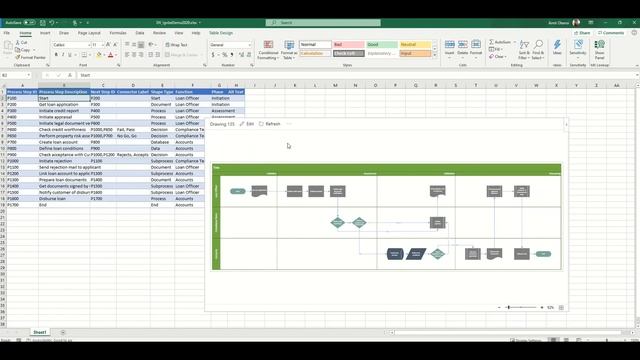Click the Format Painter brush

point(18,58)
